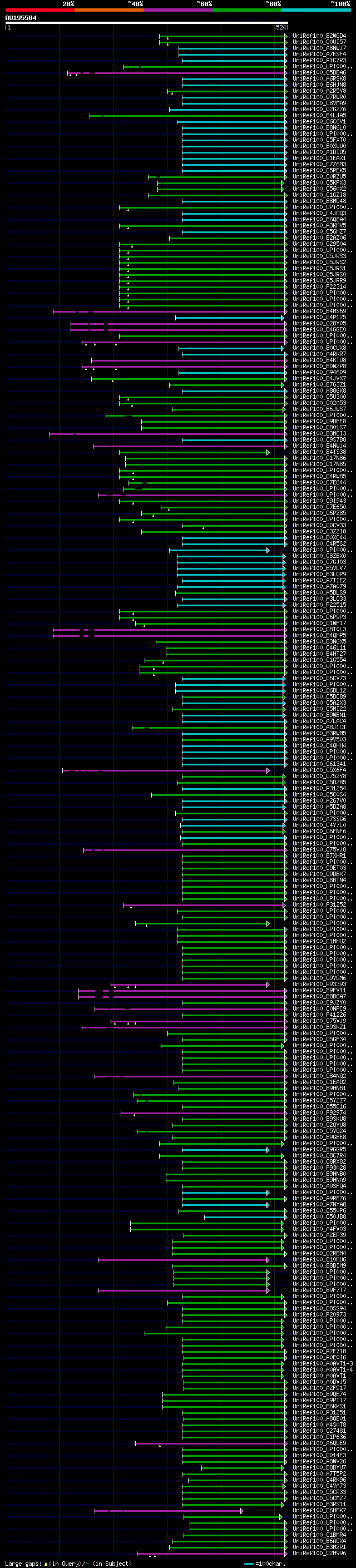Click the Large gaps legend text
This screenshot has height=1568, width=356.
(x=68, y=1564)
